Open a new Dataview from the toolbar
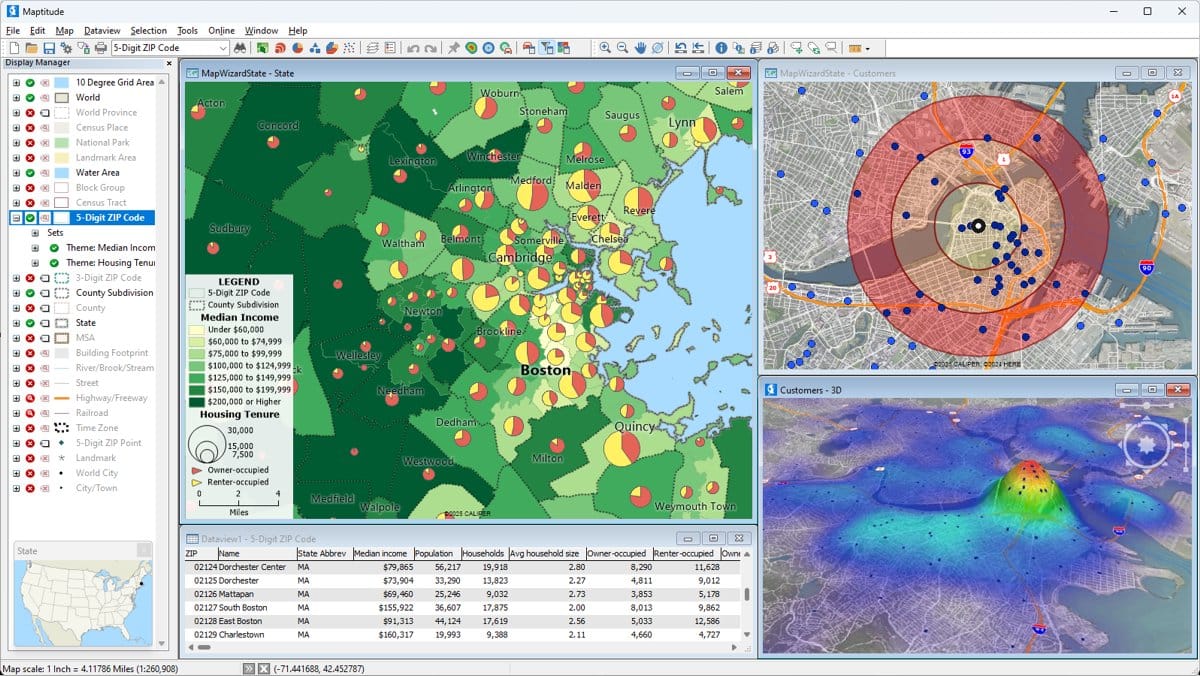 click(x=388, y=47)
